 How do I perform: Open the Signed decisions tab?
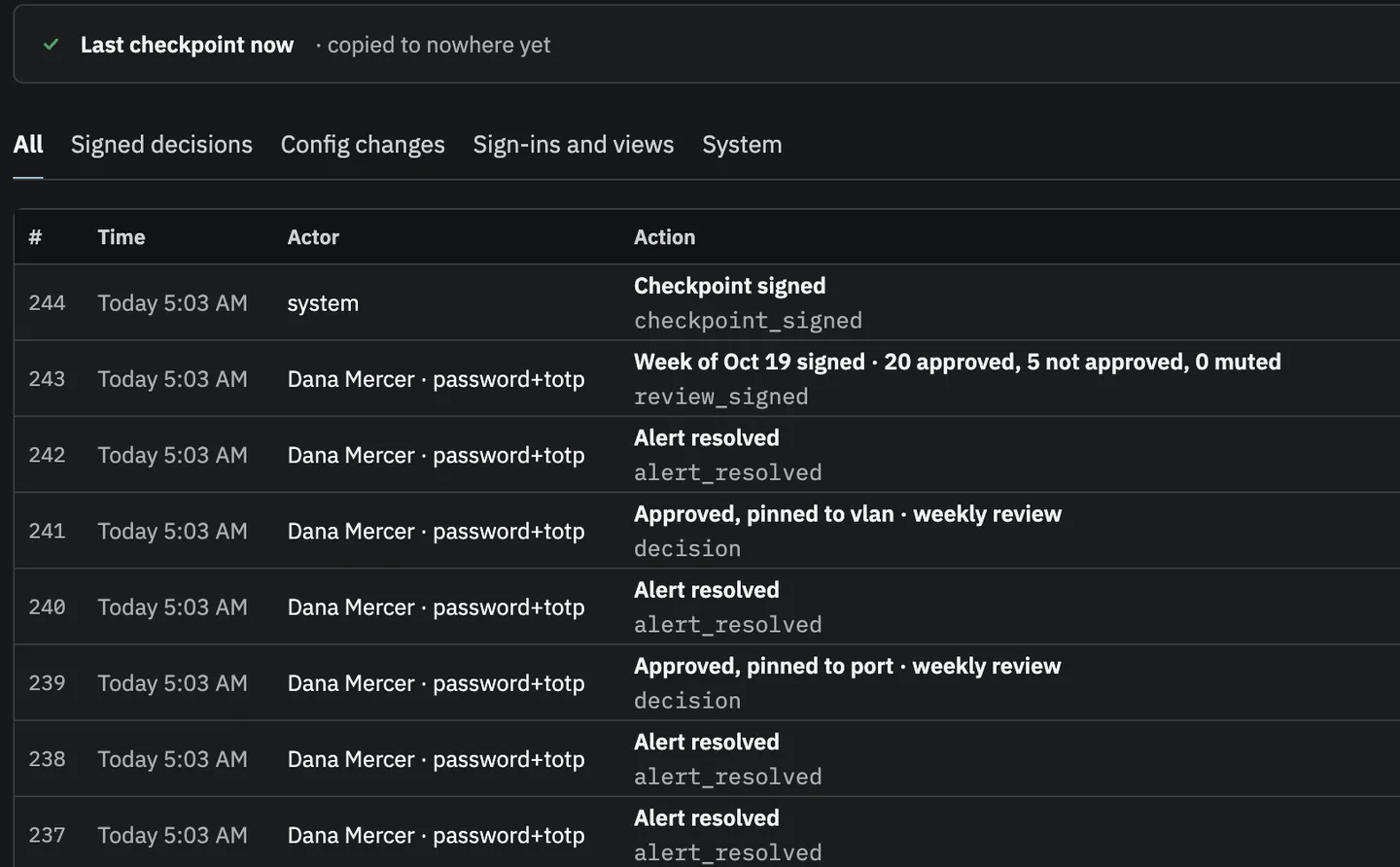click(161, 145)
